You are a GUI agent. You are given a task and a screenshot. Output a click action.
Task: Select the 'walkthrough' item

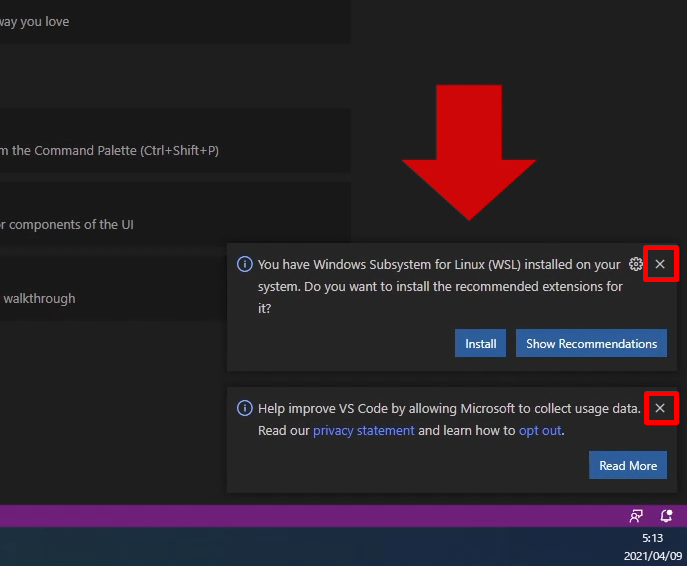(113, 289)
